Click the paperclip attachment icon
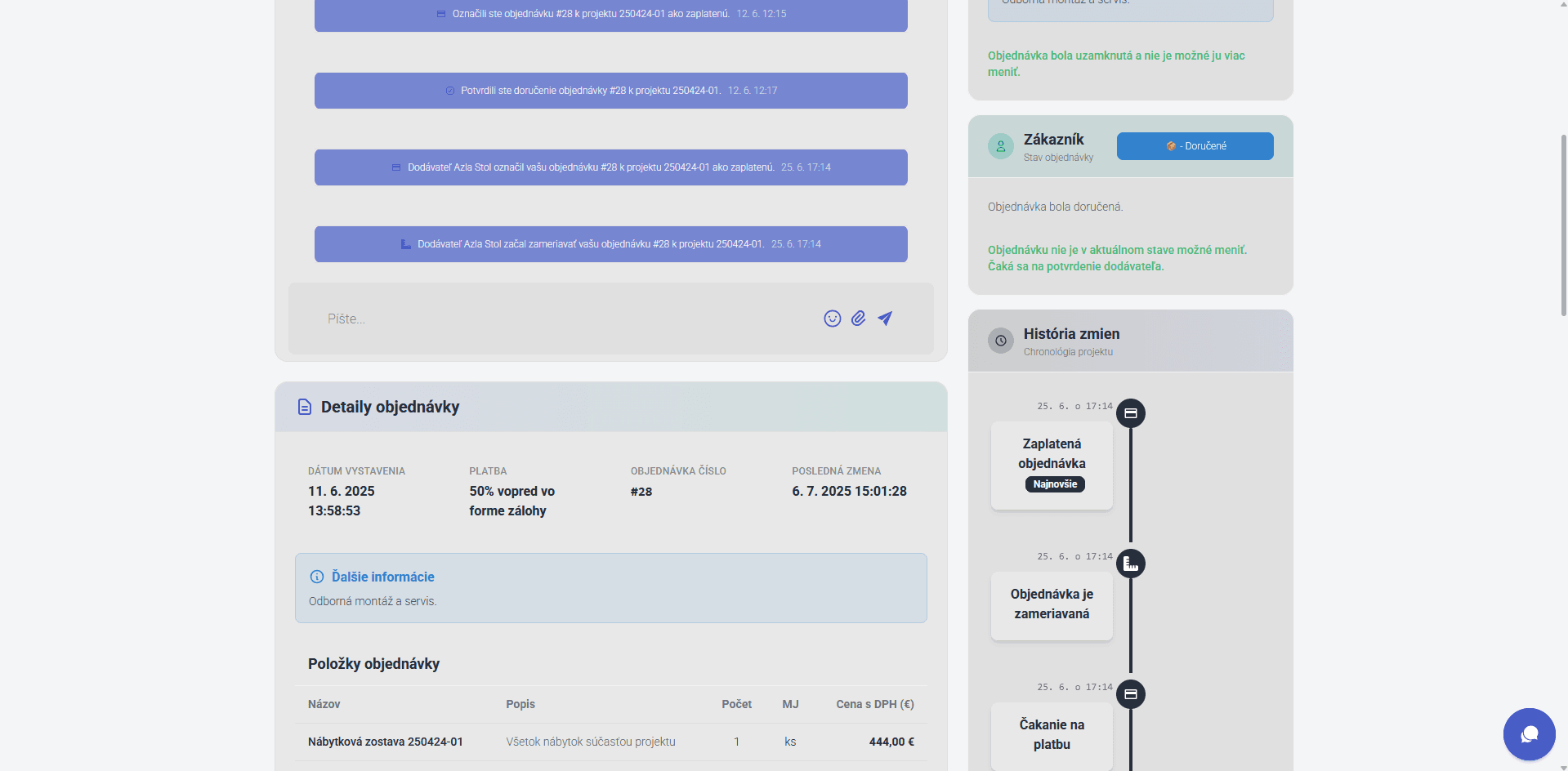The height and width of the screenshot is (771, 1568). (858, 319)
